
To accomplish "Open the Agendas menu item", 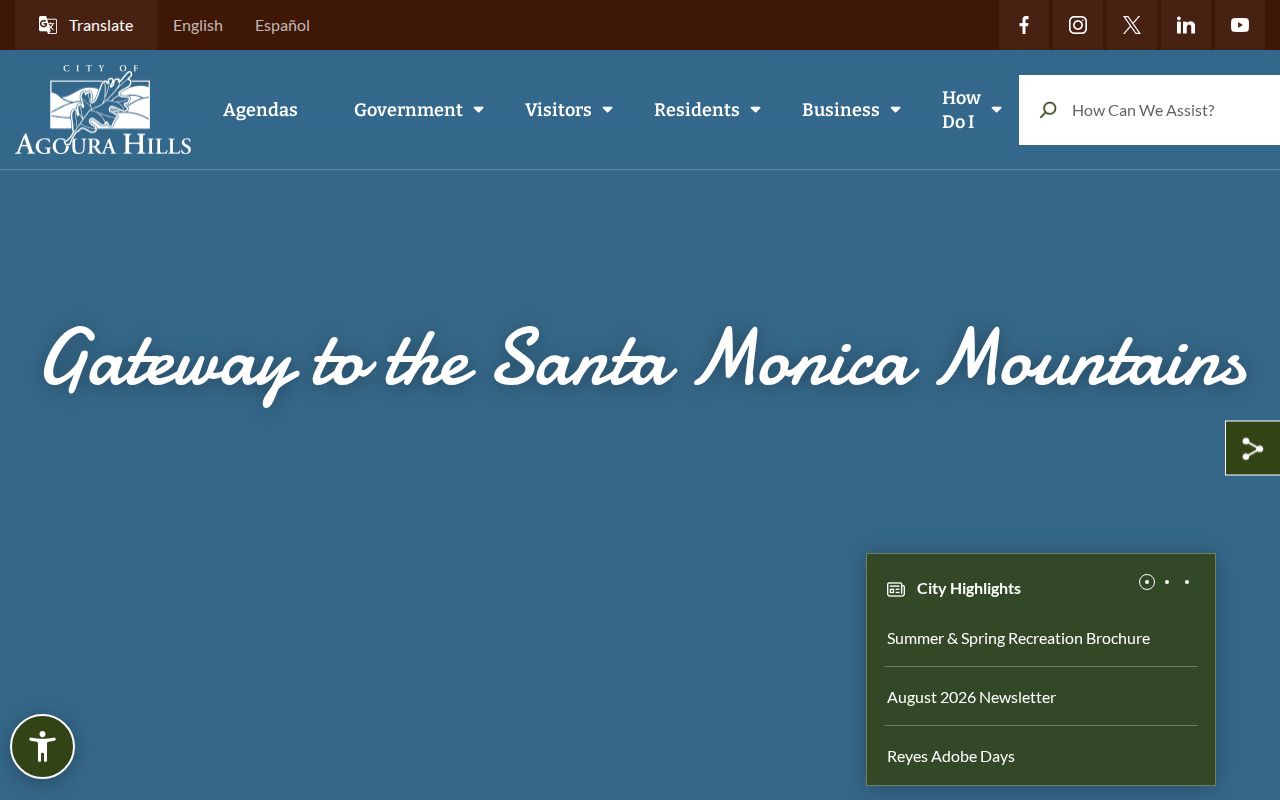I will [260, 110].
